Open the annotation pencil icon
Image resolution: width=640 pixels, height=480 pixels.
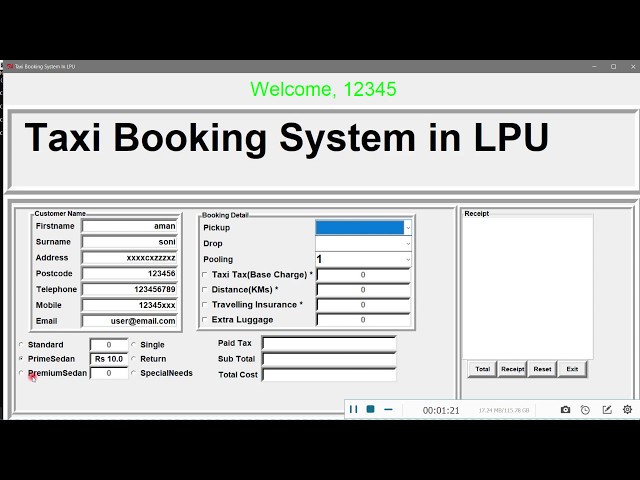point(607,409)
